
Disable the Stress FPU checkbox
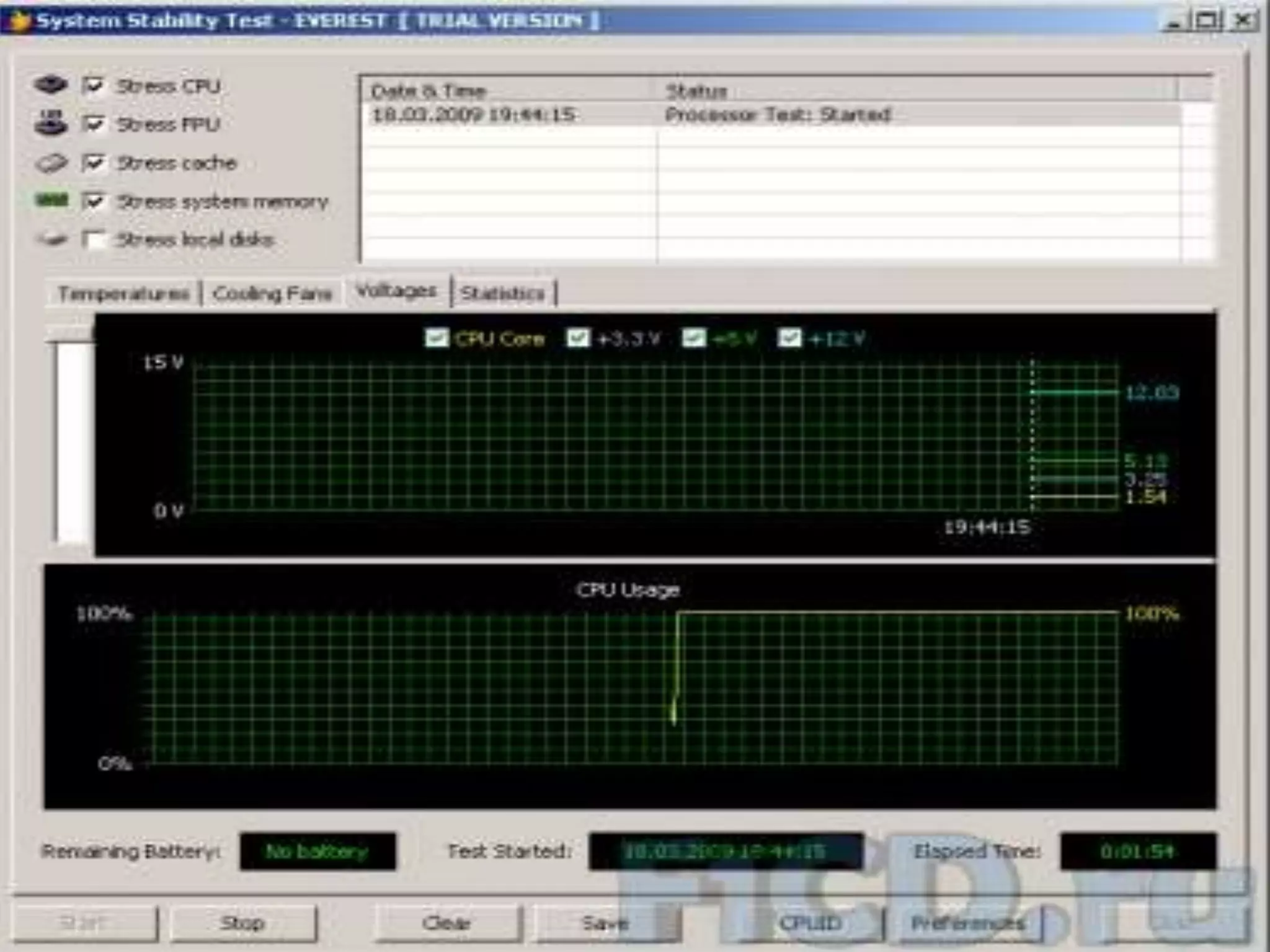pyautogui.click(x=93, y=124)
